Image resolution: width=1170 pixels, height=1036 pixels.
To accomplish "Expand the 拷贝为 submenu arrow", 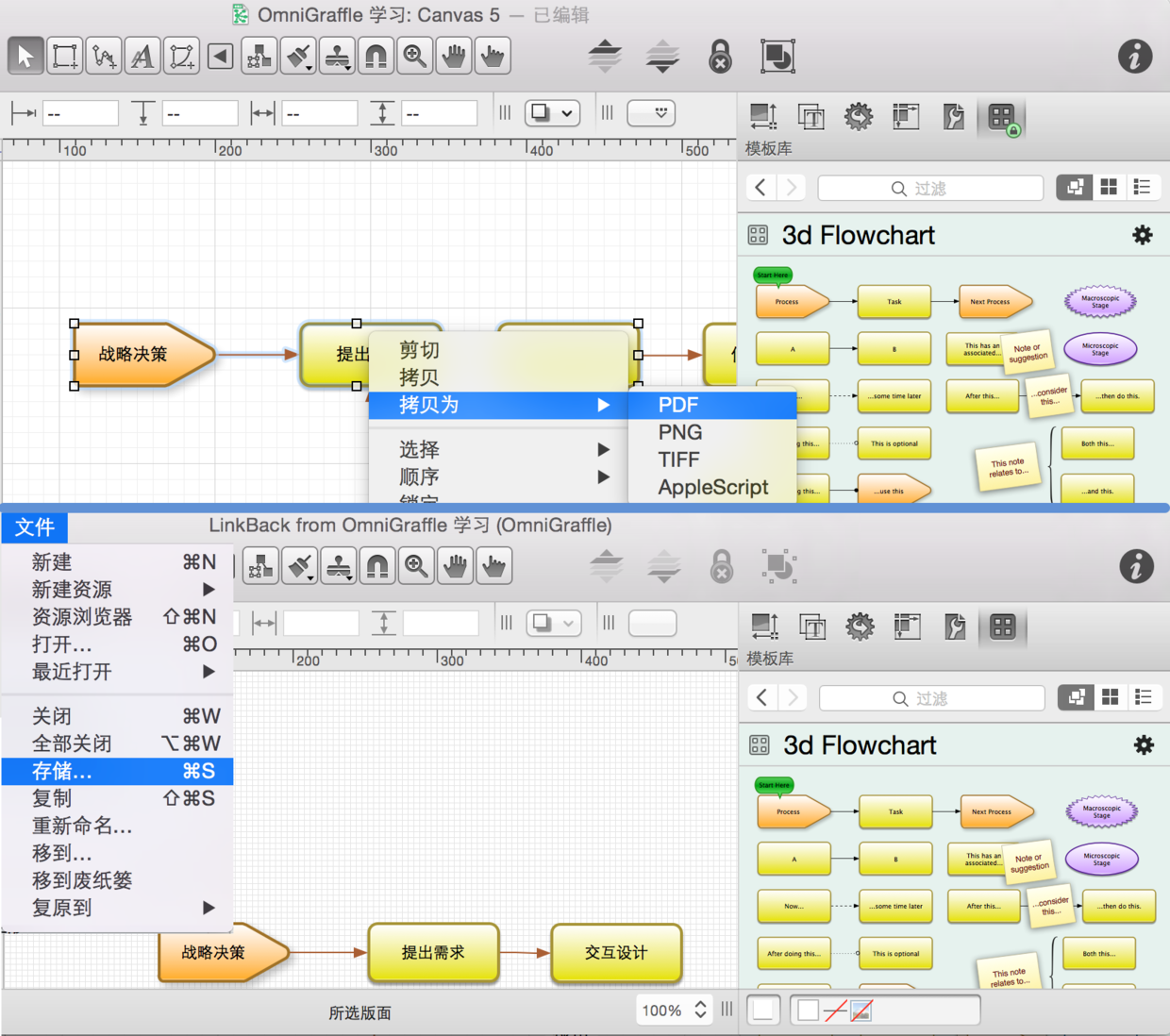I will pos(603,405).
